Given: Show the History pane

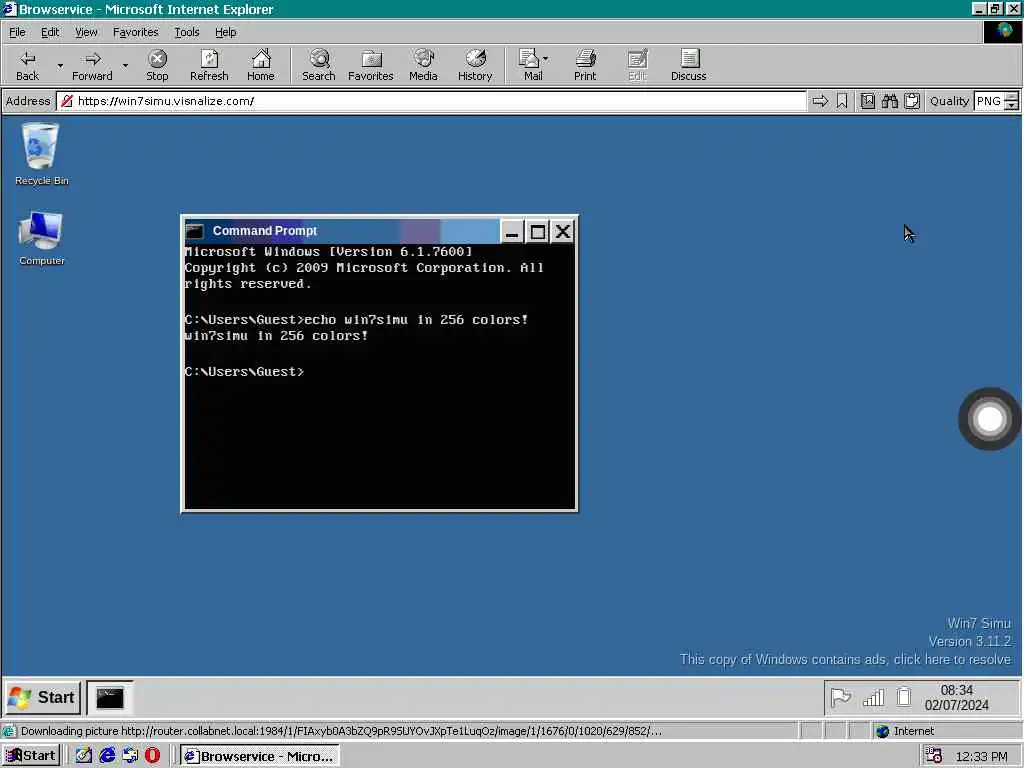Looking at the screenshot, I should 475,65.
